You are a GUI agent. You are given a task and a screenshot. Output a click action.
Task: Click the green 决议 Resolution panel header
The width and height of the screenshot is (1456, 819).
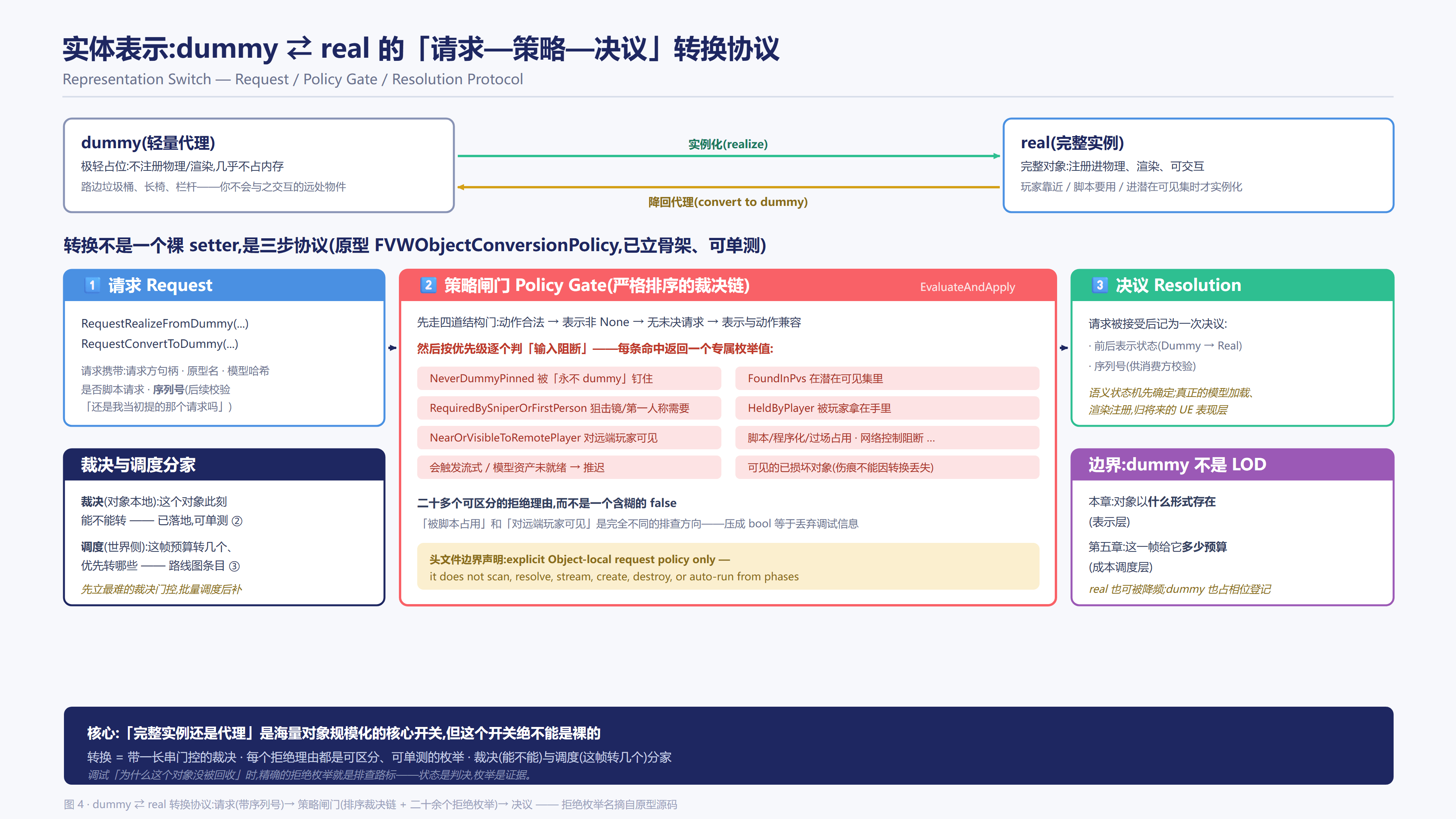click(1232, 285)
